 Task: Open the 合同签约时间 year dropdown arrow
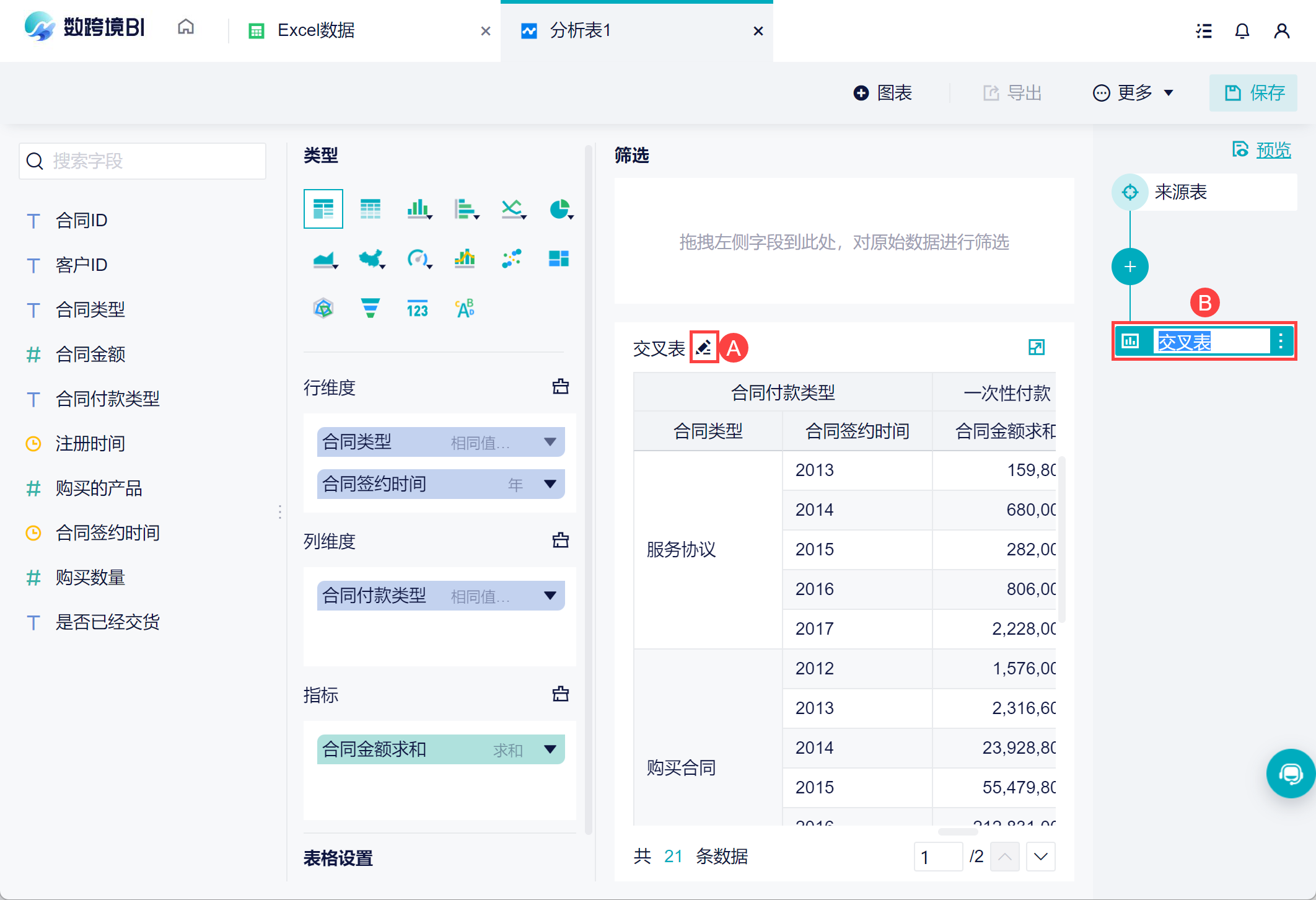[x=550, y=484]
